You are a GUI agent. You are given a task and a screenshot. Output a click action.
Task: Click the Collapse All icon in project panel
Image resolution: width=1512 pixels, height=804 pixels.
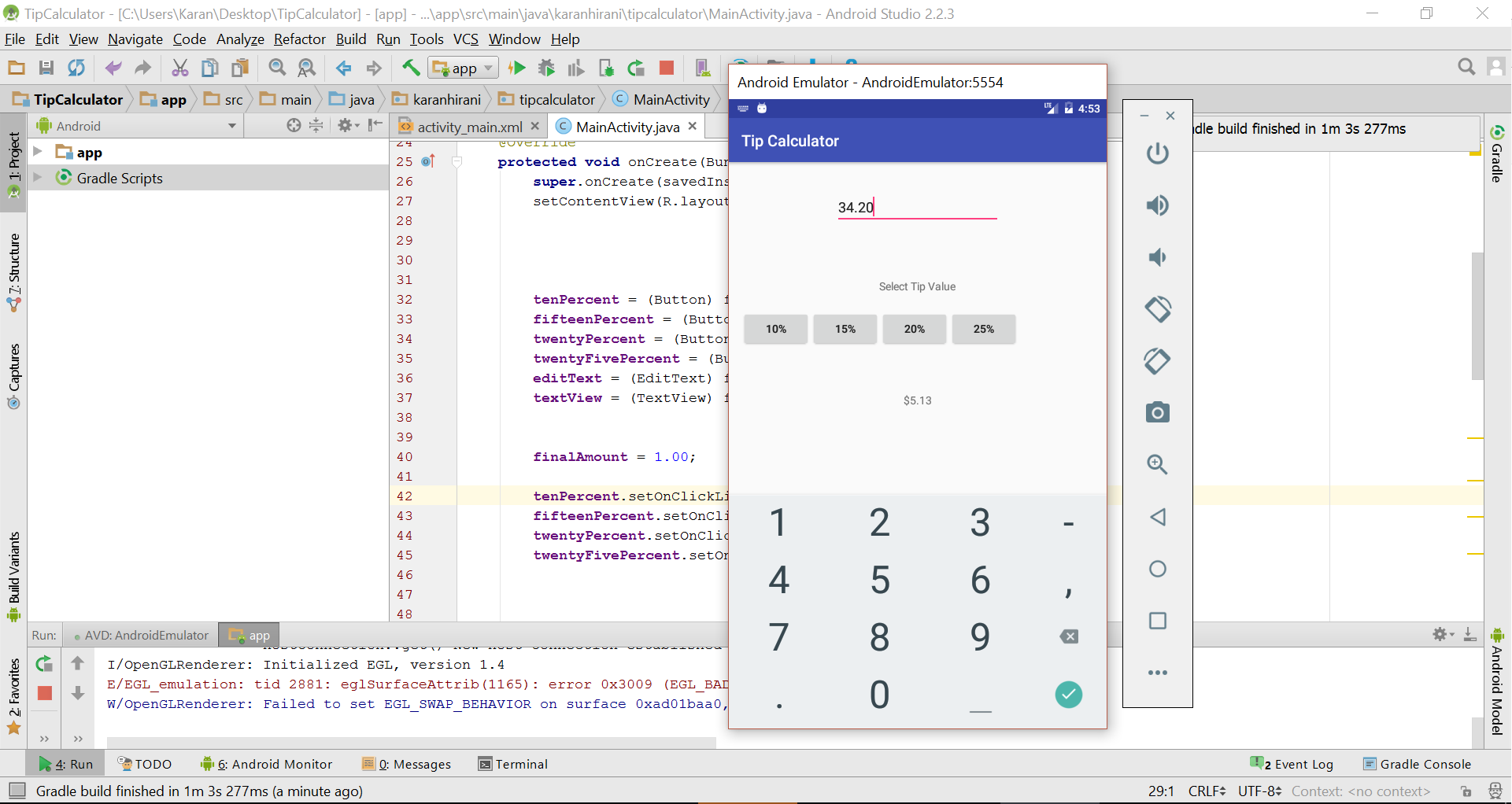pyautogui.click(x=316, y=125)
